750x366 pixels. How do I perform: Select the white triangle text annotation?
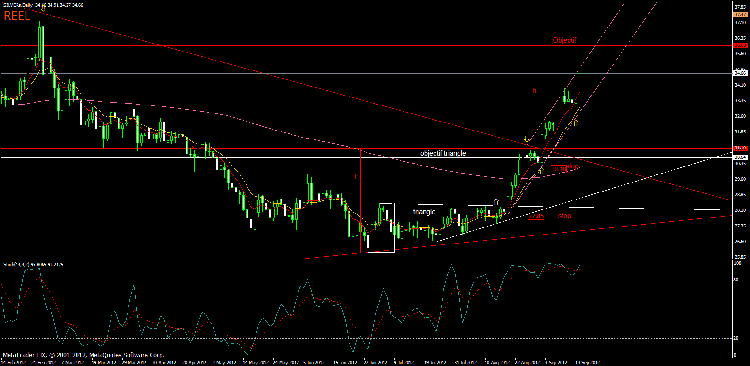[424, 211]
